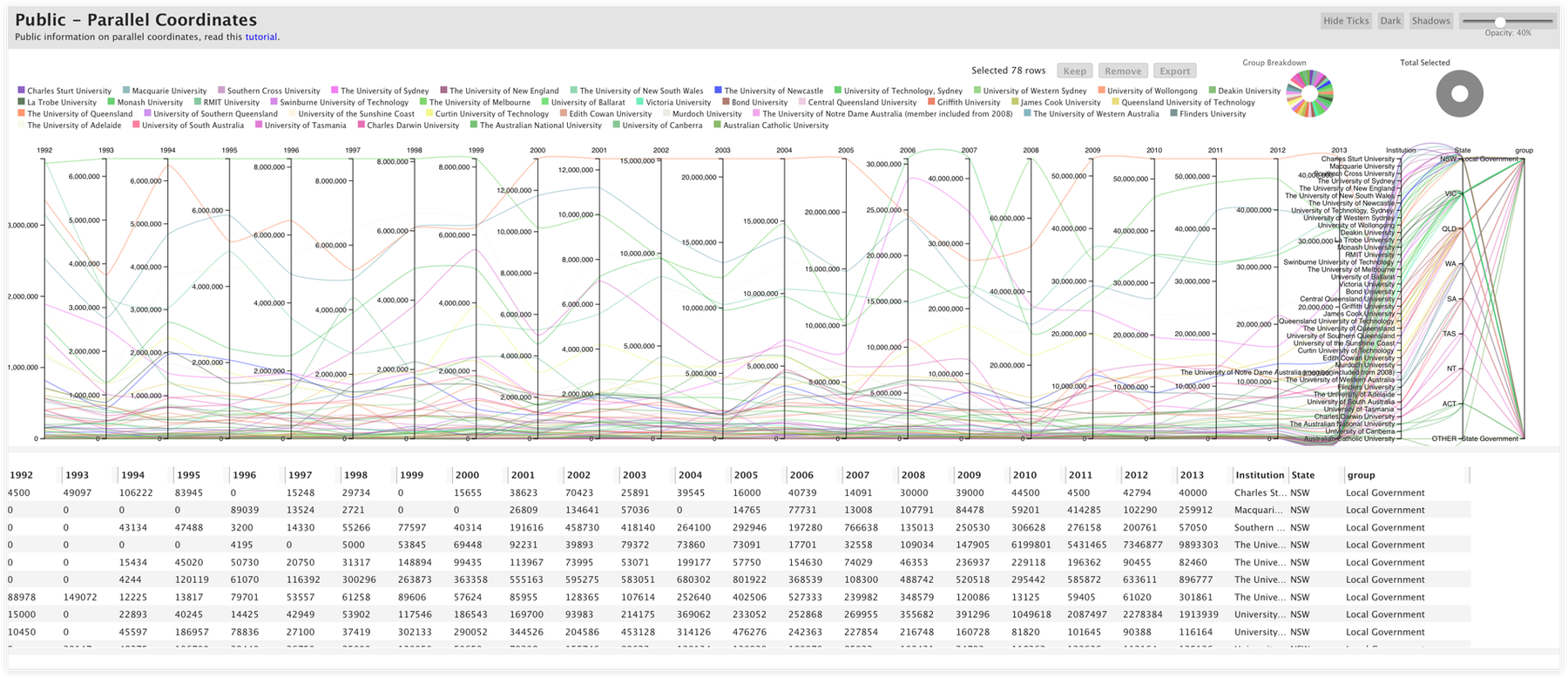
Task: Click the 2013 axis title in chart
Action: tap(1339, 150)
